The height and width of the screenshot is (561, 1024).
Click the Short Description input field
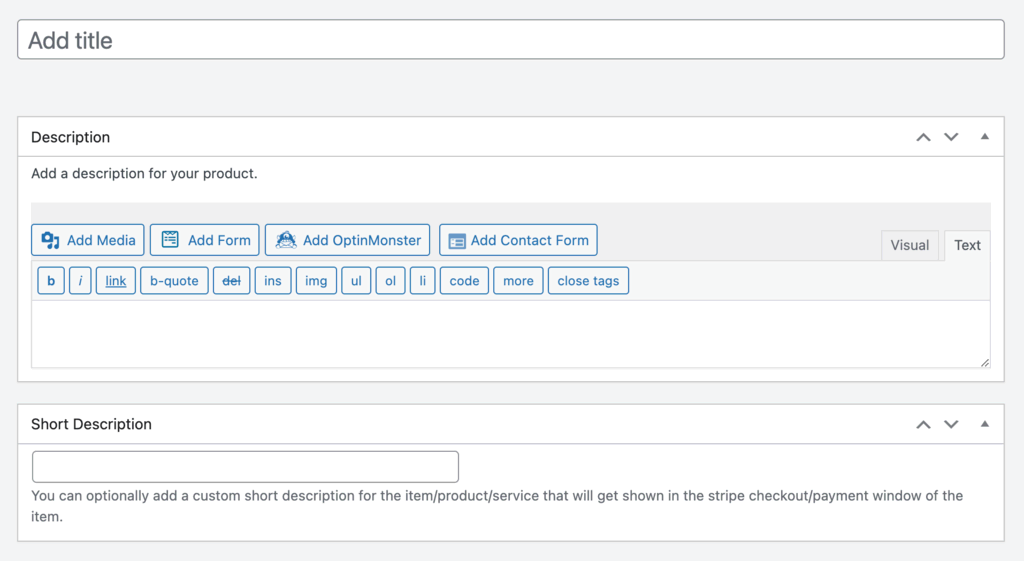tap(245, 466)
